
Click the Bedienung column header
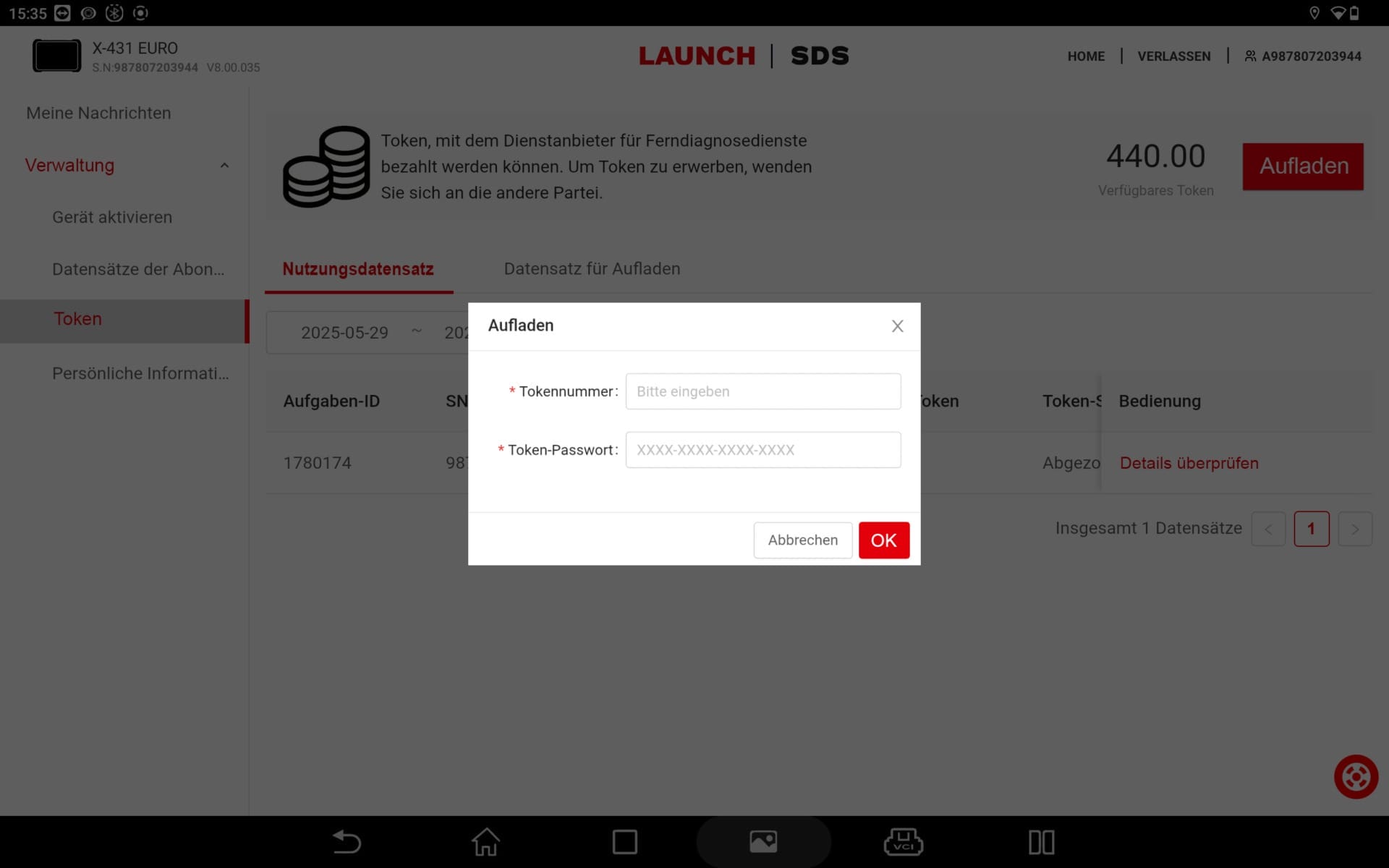(x=1160, y=401)
